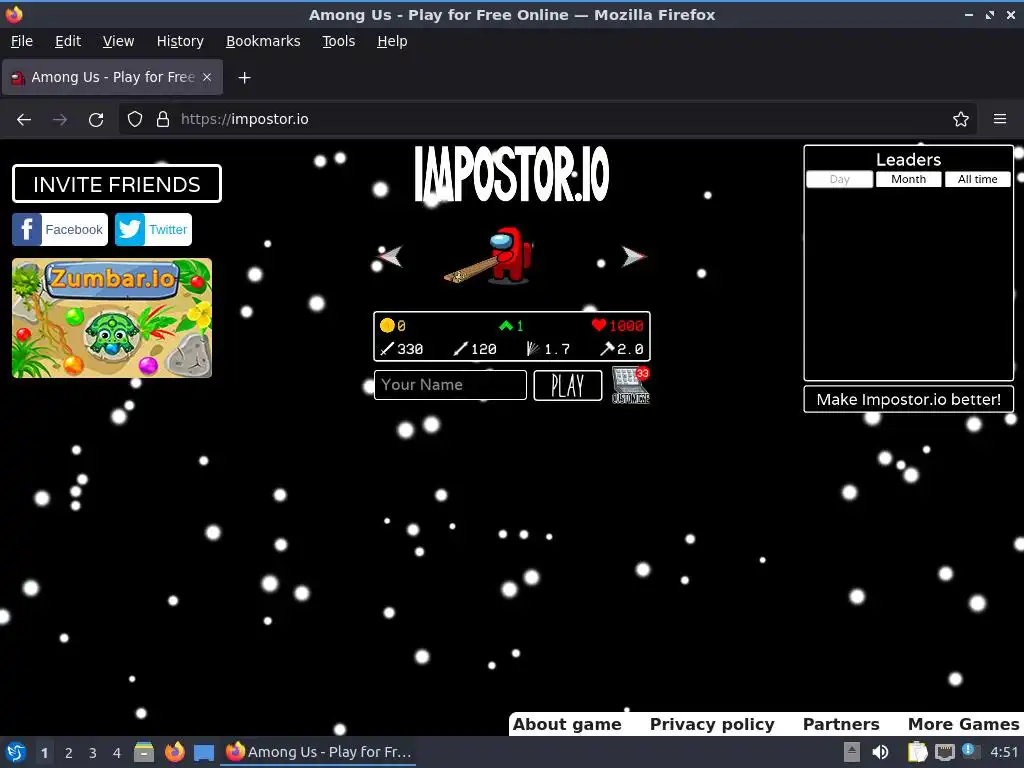Viewport: 1024px width, 768px height.
Task: Open the file manager taskbar icon
Action: click(144, 752)
